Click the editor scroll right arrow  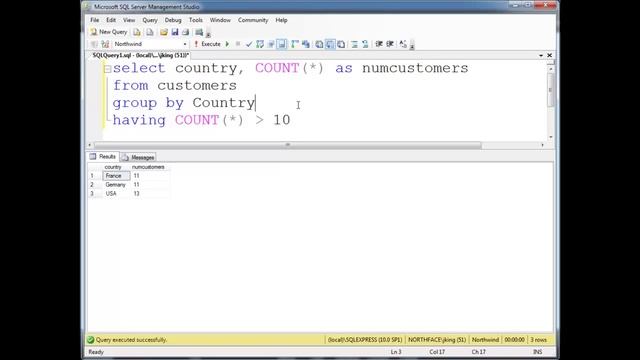tap(542, 145)
